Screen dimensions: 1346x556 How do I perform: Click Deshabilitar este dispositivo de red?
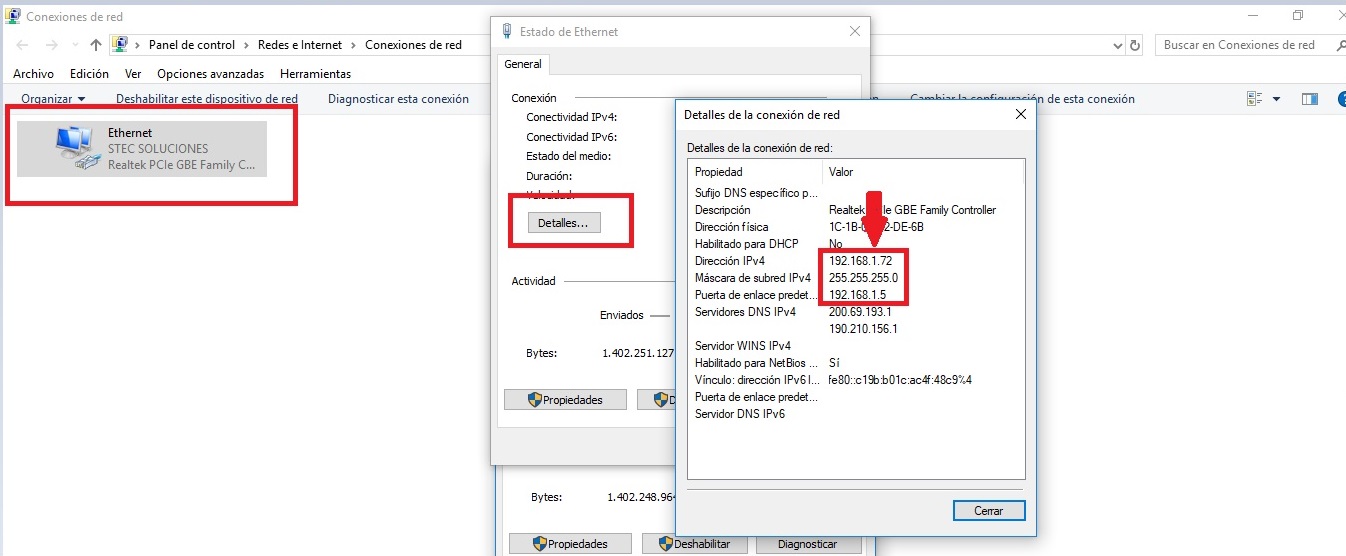click(x=207, y=99)
